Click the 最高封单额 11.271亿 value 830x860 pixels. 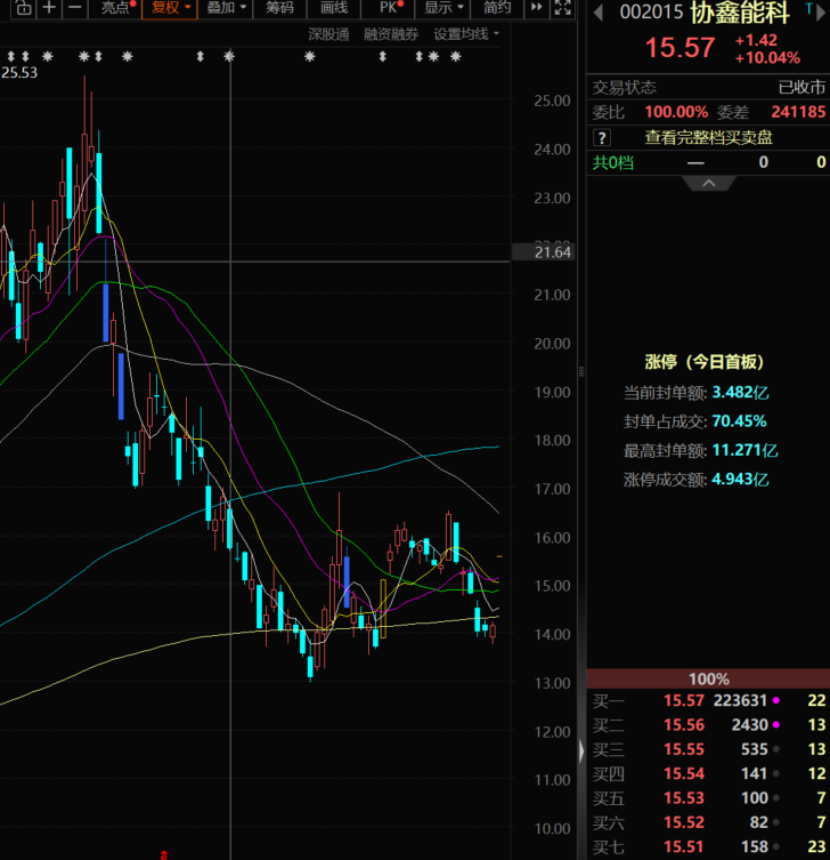coord(744,451)
